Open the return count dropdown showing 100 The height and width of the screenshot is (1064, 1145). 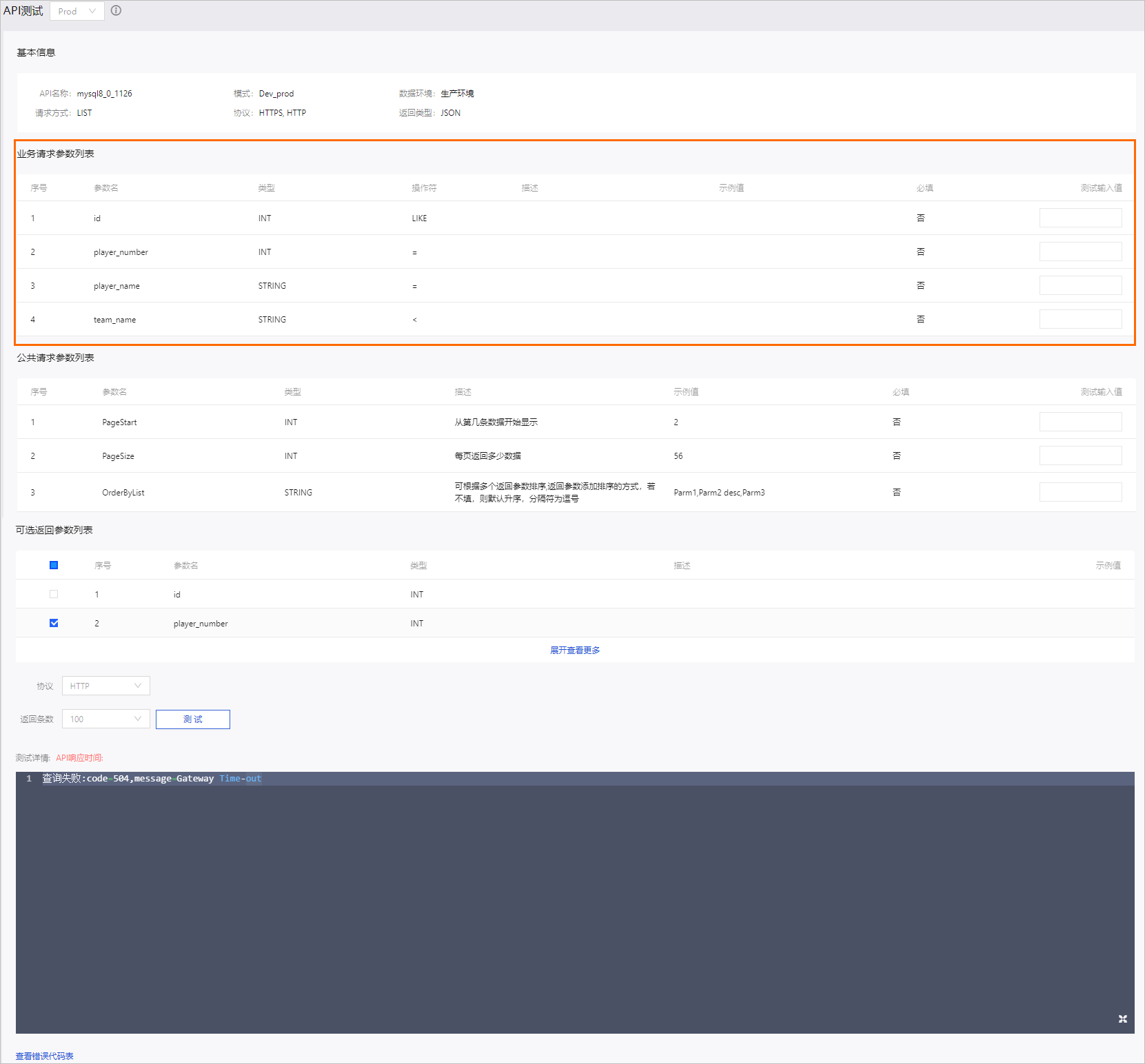[x=106, y=719]
